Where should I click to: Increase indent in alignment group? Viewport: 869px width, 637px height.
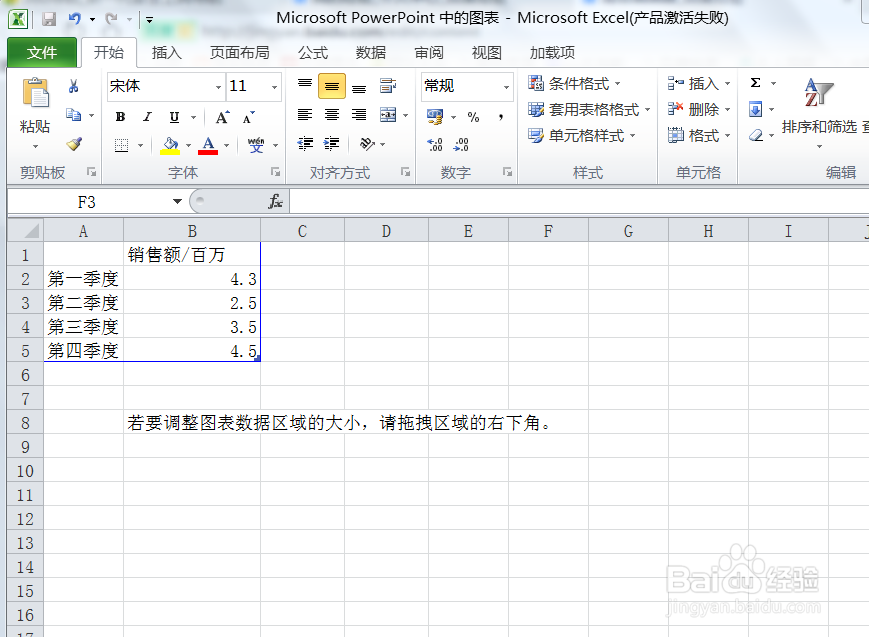coord(332,144)
